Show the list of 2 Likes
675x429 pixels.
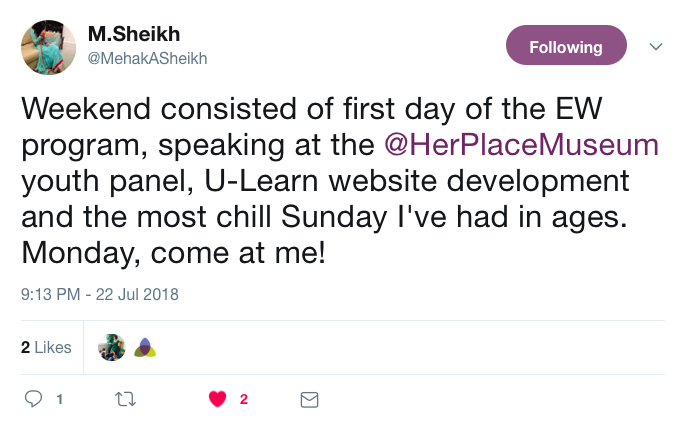(46, 347)
